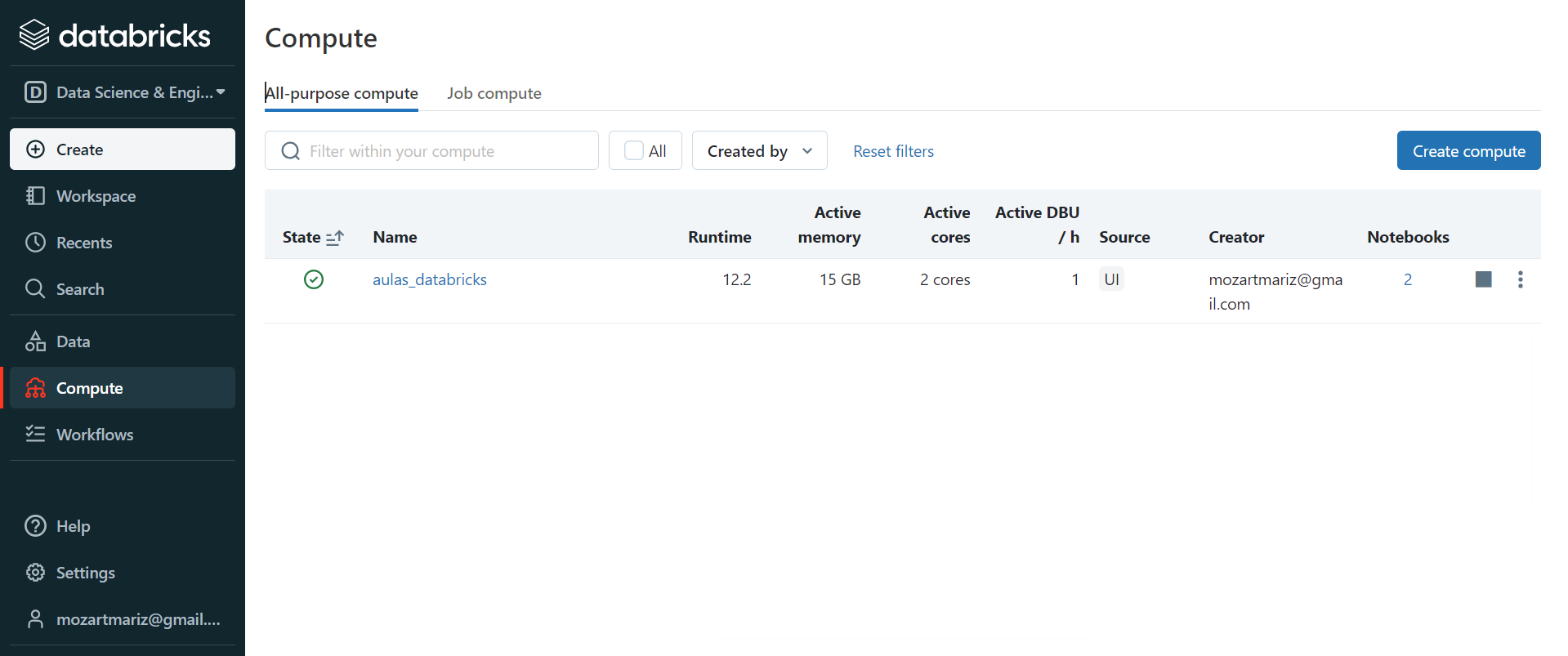The image size is (1568, 656).
Task: Switch to the All-purpose compute tab
Action: click(342, 93)
